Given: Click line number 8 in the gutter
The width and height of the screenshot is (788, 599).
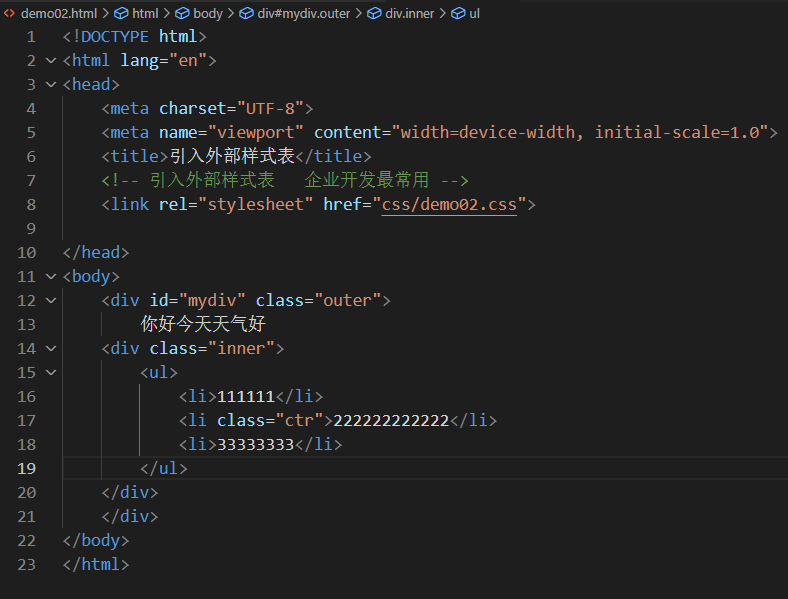Looking at the screenshot, I should coord(31,205).
